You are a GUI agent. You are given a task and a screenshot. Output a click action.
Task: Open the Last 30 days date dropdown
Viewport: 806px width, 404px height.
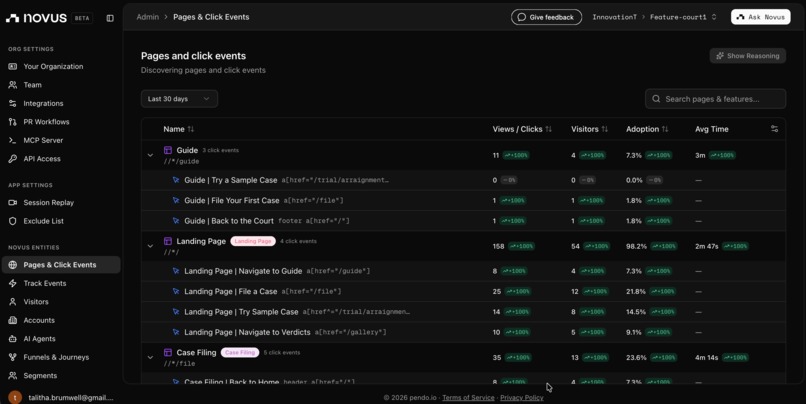(x=179, y=99)
